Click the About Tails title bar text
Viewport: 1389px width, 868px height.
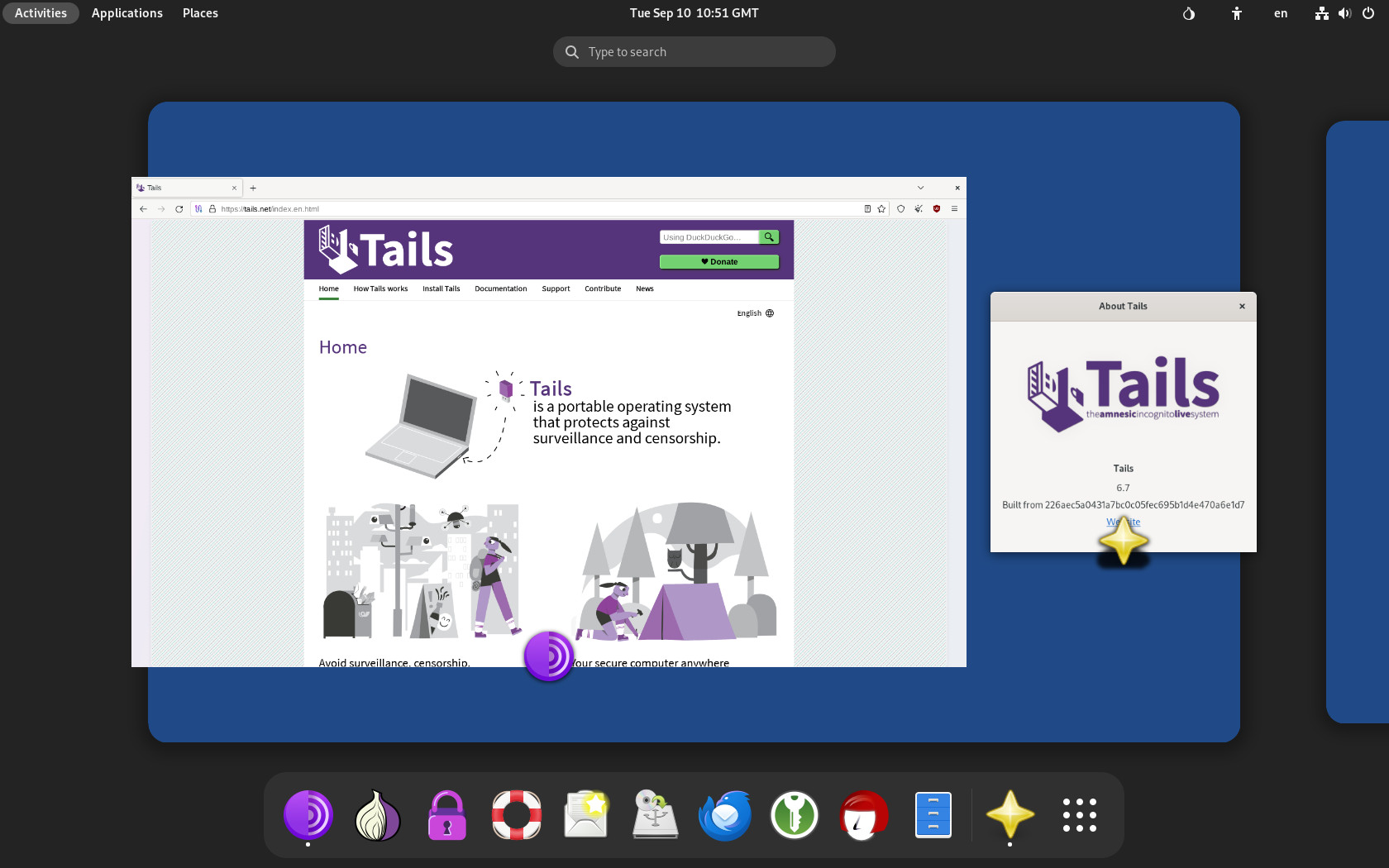click(x=1123, y=306)
